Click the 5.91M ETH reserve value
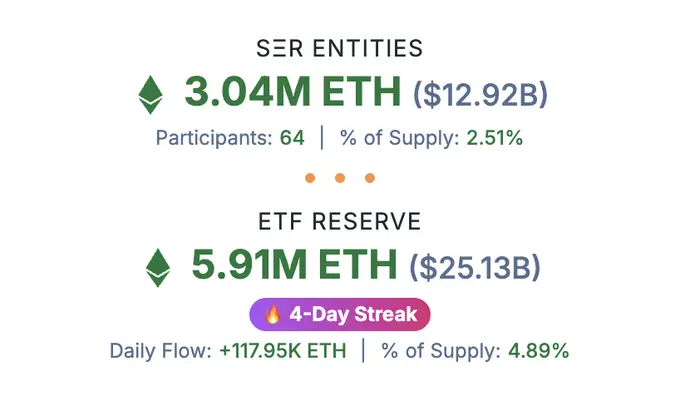680x396 pixels. point(294,264)
